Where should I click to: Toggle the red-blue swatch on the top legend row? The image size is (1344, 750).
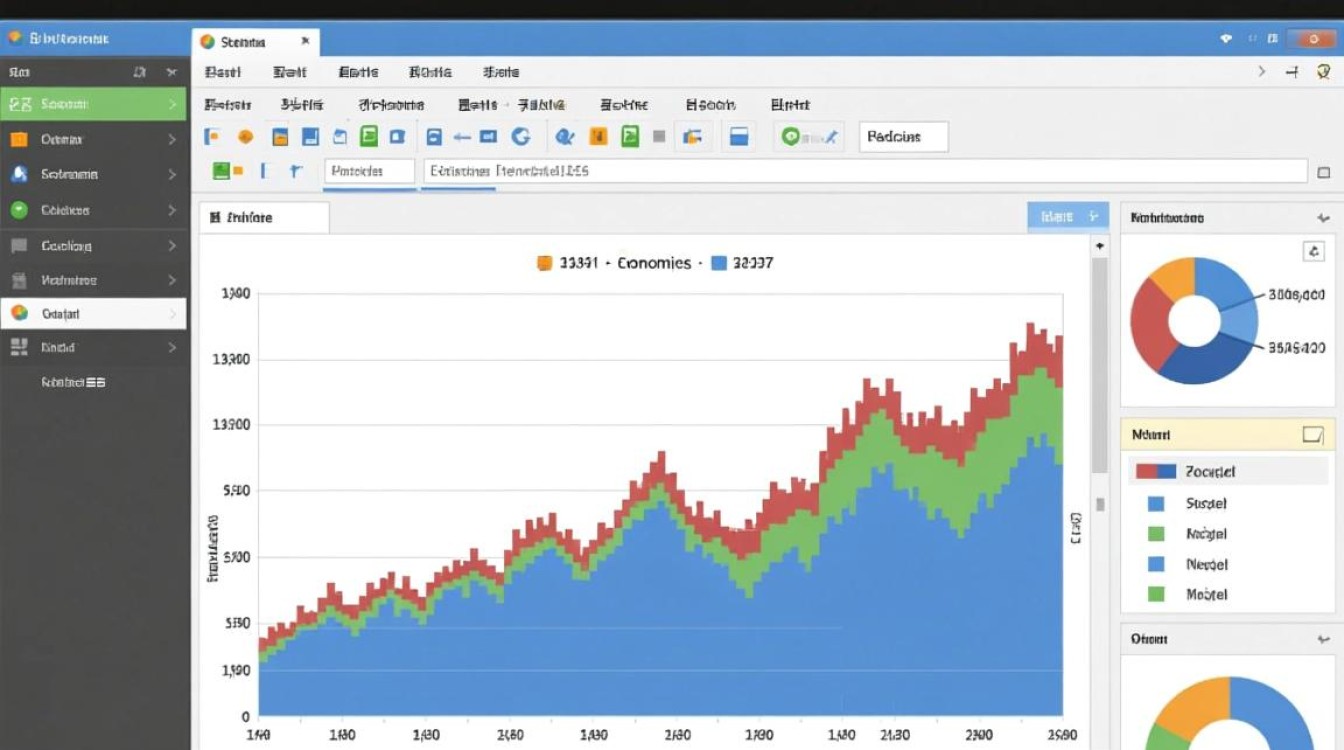point(1155,471)
